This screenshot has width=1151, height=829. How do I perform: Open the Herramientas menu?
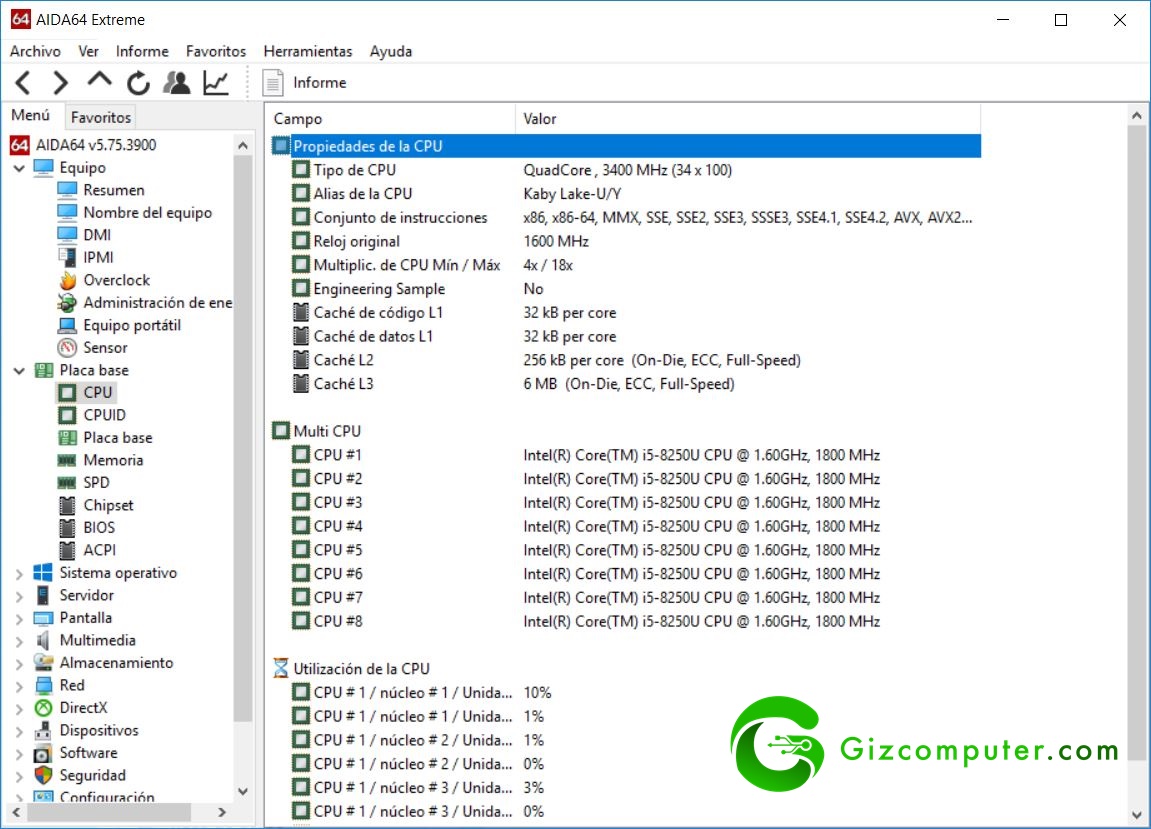pyautogui.click(x=308, y=51)
